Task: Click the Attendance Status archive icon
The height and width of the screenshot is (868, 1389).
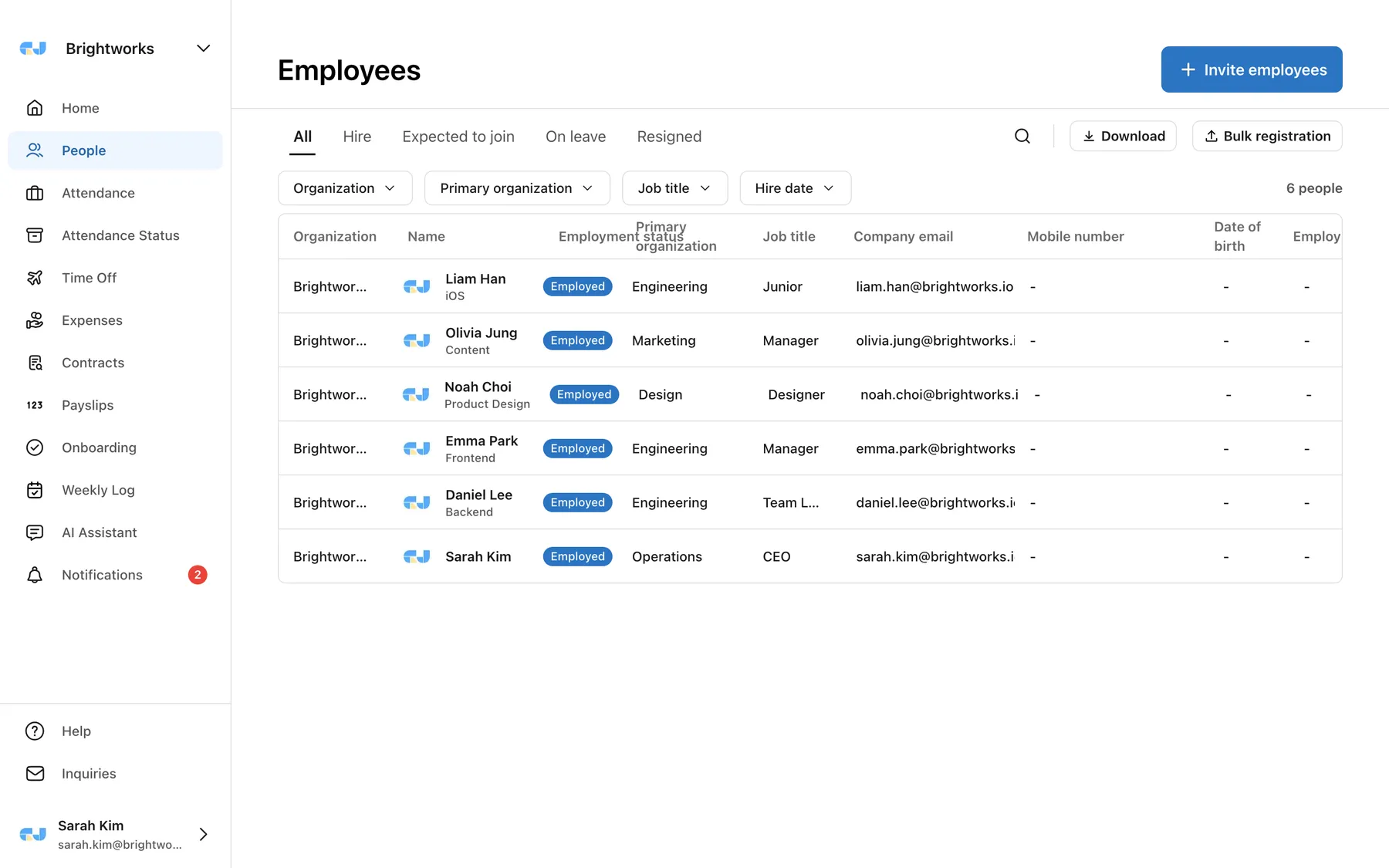Action: tap(35, 235)
